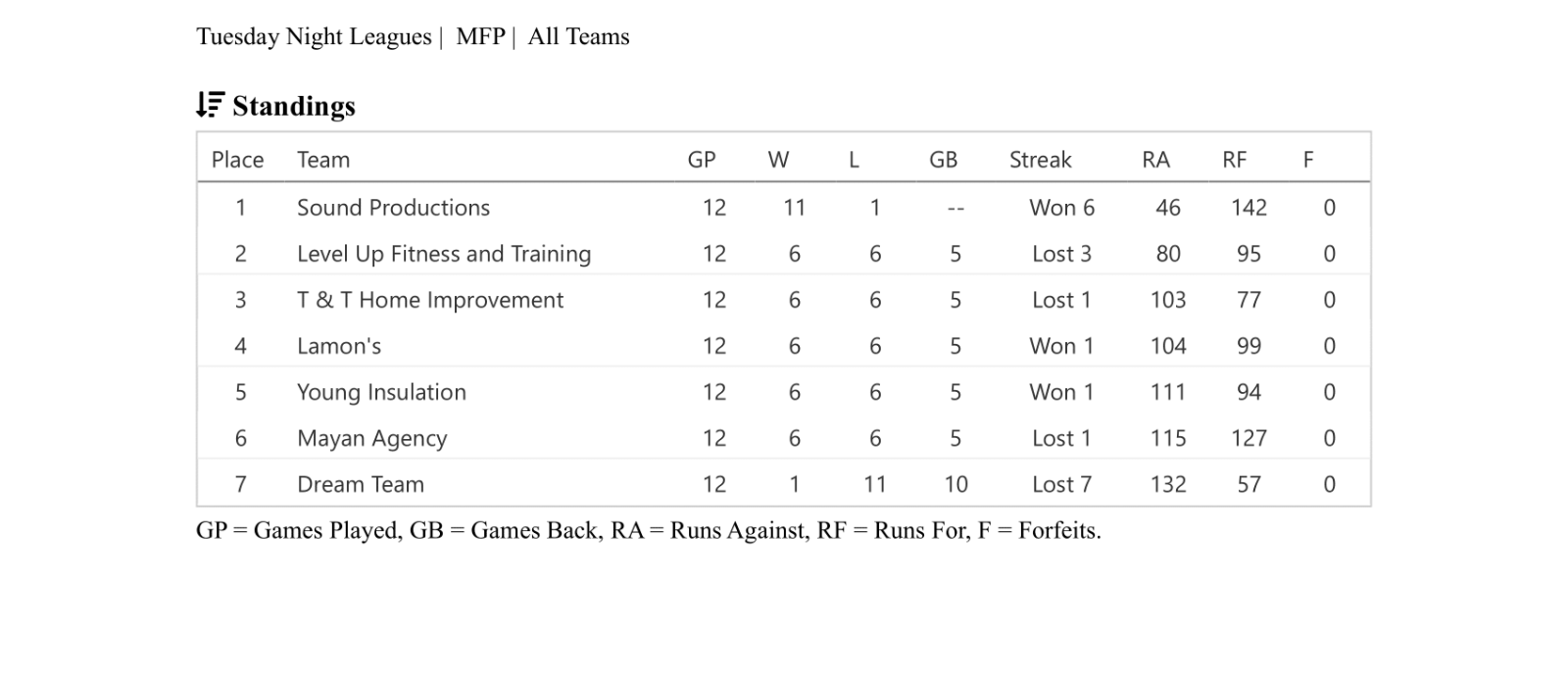This screenshot has height=681, width=1568.
Task: Open the Tuesday Night Leagues breadcrumb
Action: click(x=314, y=37)
